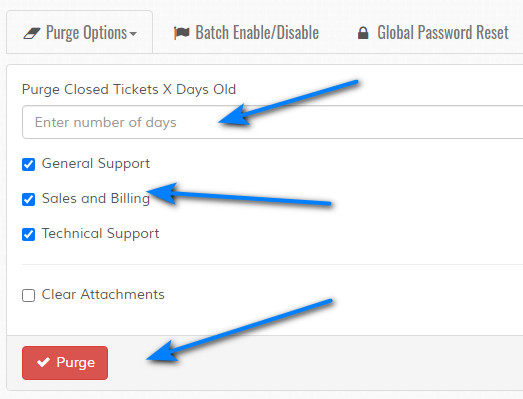Image resolution: width=523 pixels, height=399 pixels.
Task: Click the padlock icon for Global Password Reset
Action: click(x=363, y=33)
